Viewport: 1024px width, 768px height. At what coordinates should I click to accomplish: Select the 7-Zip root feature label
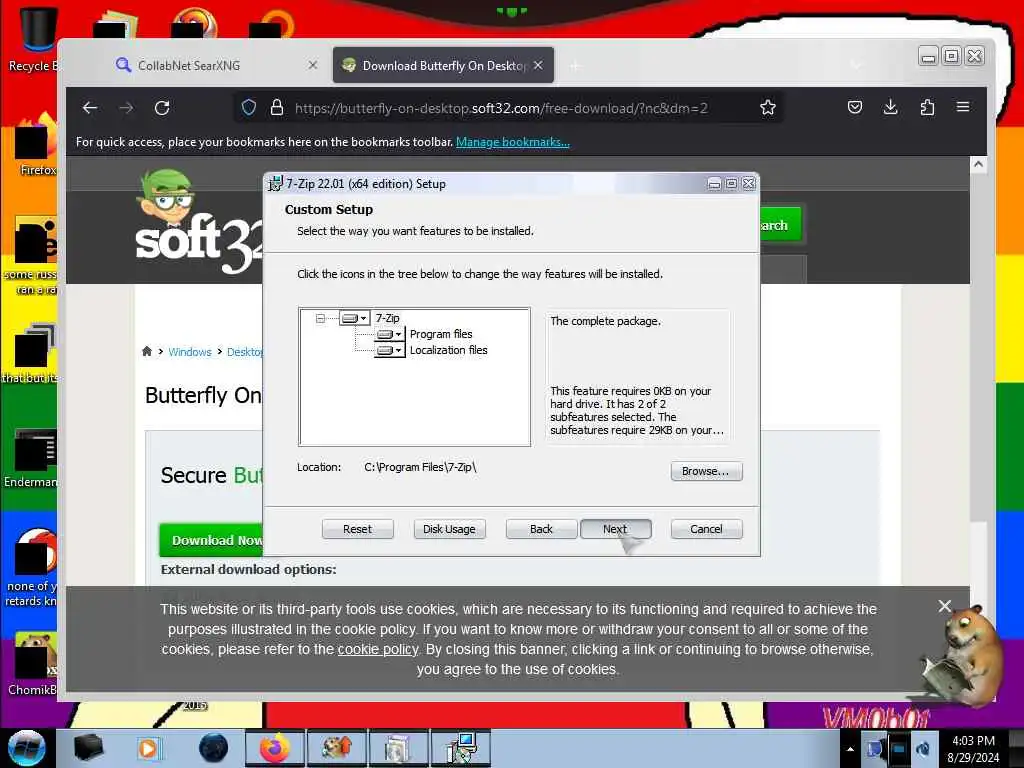[387, 318]
